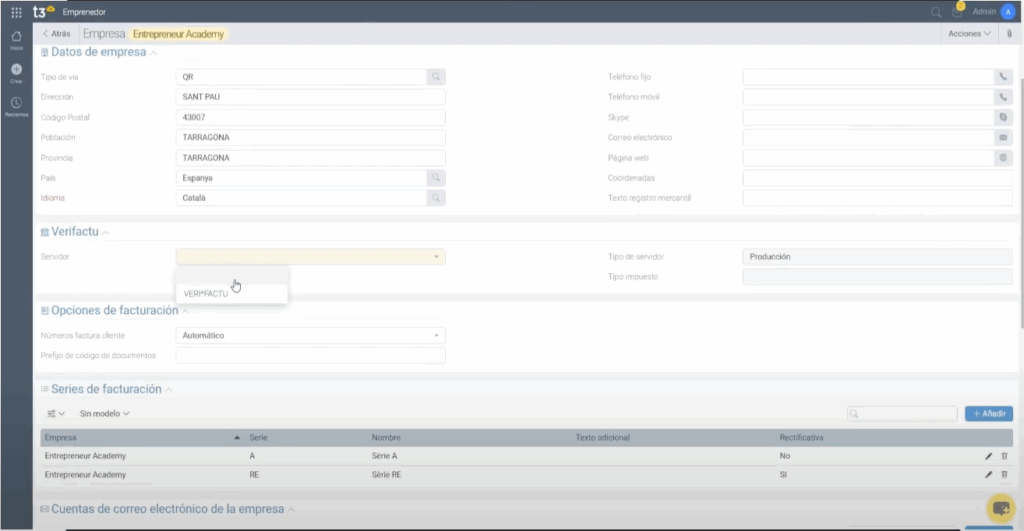Collapse the Datos de empresa section
1024x531 pixels.
[153, 52]
